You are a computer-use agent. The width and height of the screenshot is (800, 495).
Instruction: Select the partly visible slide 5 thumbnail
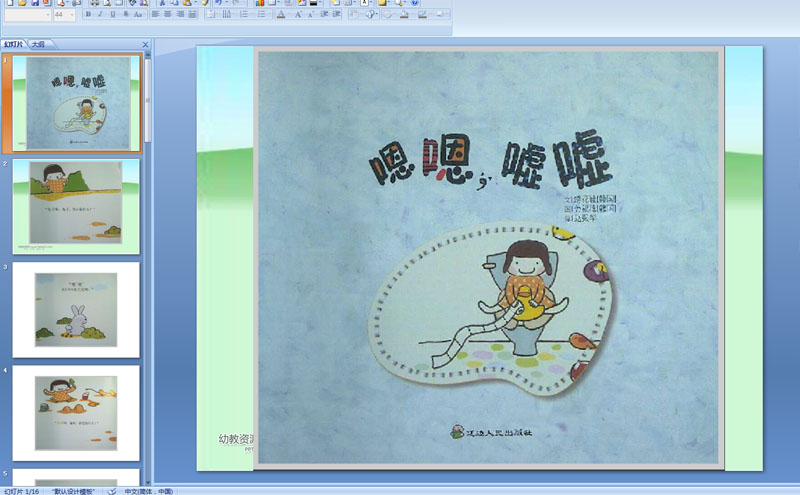click(76, 478)
